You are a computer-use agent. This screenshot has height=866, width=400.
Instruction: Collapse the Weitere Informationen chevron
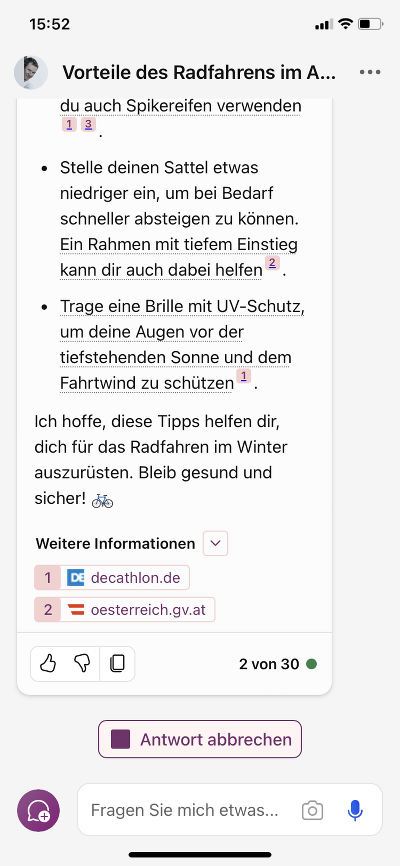coord(215,543)
